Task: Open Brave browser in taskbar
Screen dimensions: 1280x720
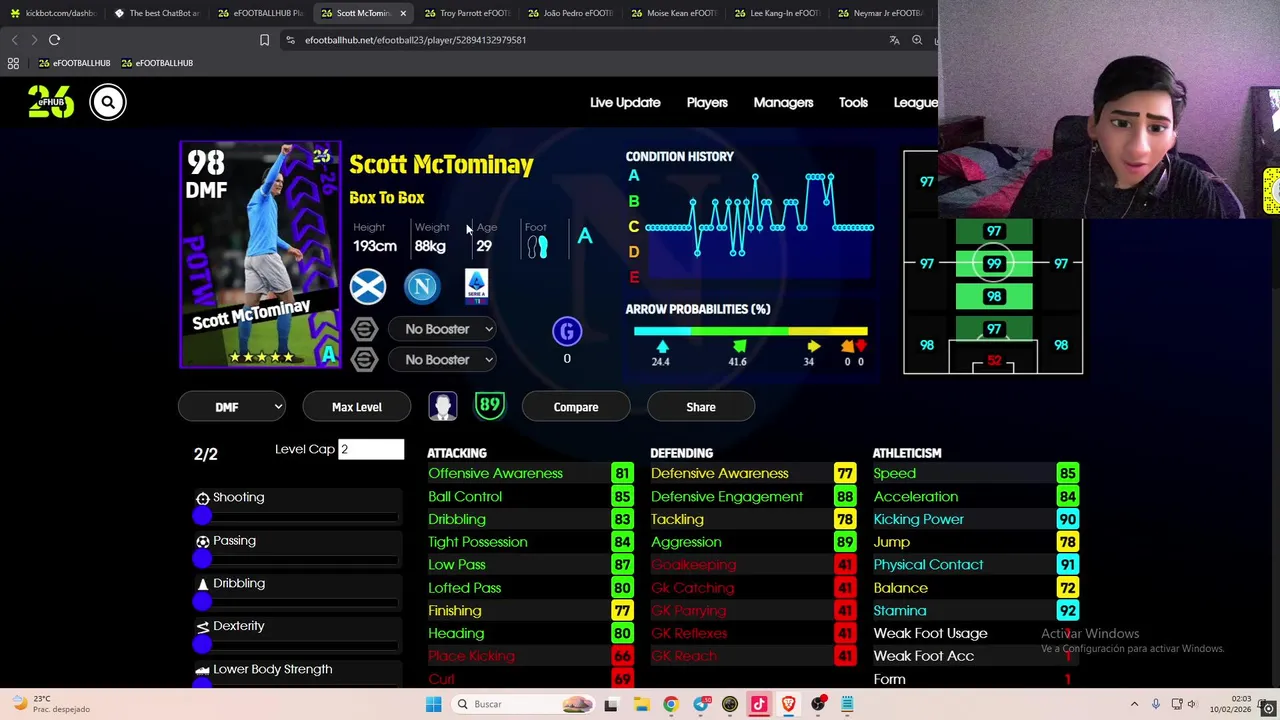Action: coord(788,704)
